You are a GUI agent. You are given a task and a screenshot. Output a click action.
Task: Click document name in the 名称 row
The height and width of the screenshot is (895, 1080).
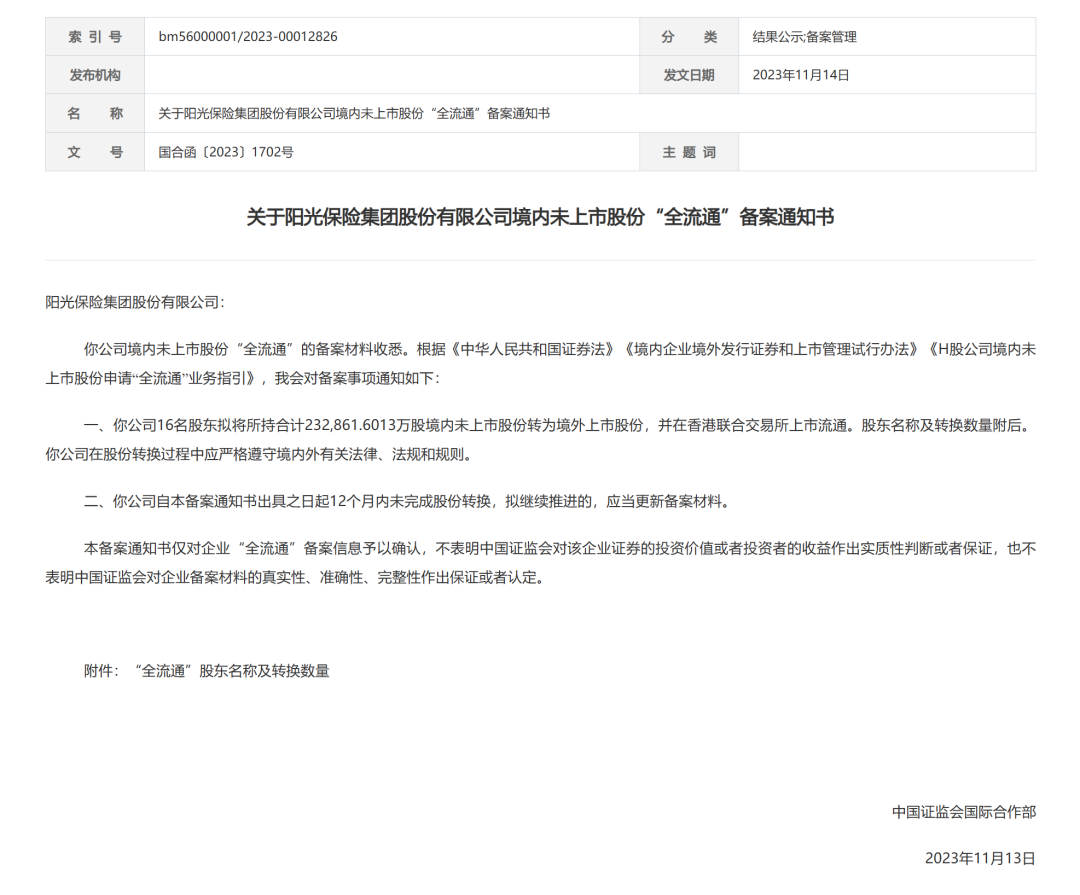pos(354,114)
